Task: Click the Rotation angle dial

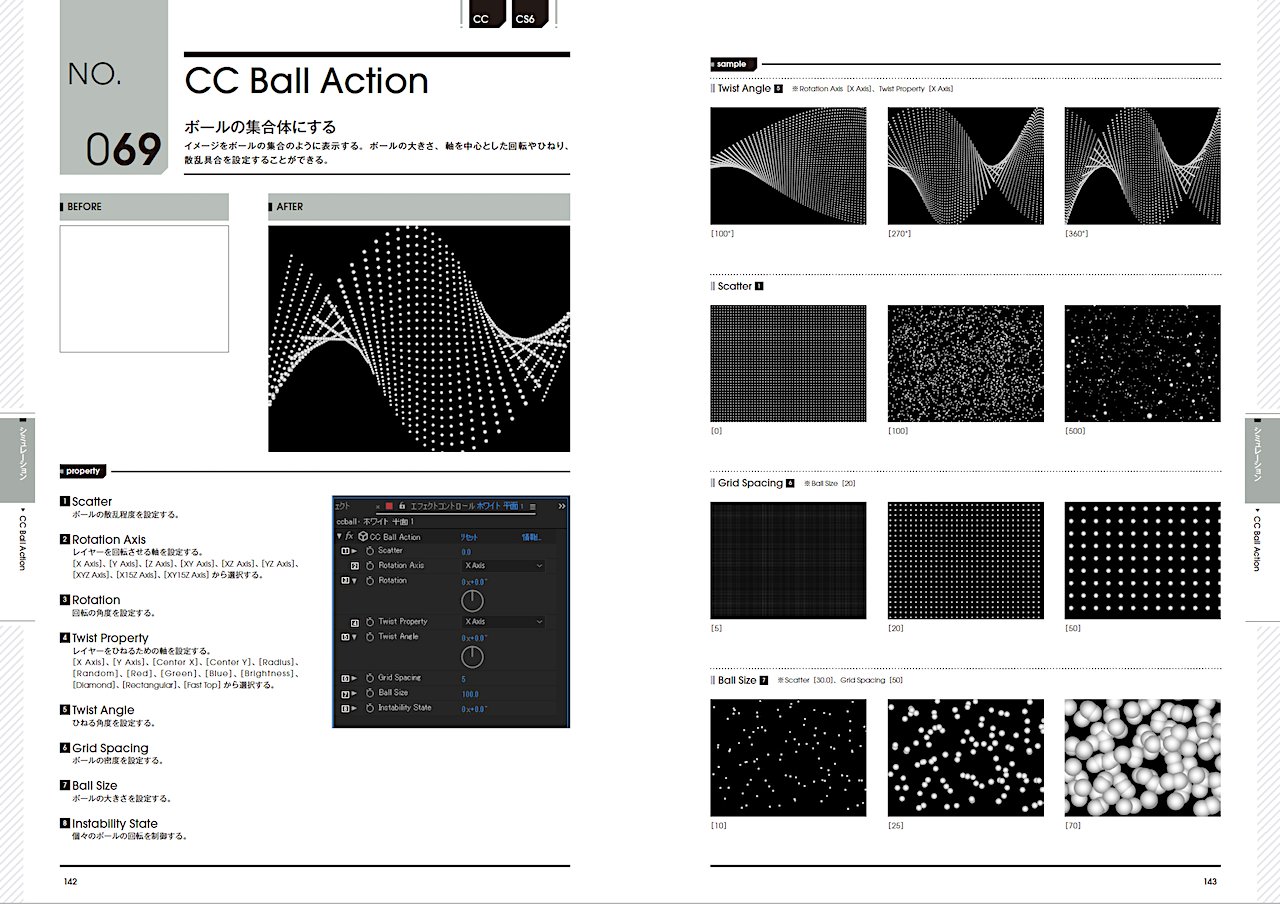Action: click(x=472, y=601)
